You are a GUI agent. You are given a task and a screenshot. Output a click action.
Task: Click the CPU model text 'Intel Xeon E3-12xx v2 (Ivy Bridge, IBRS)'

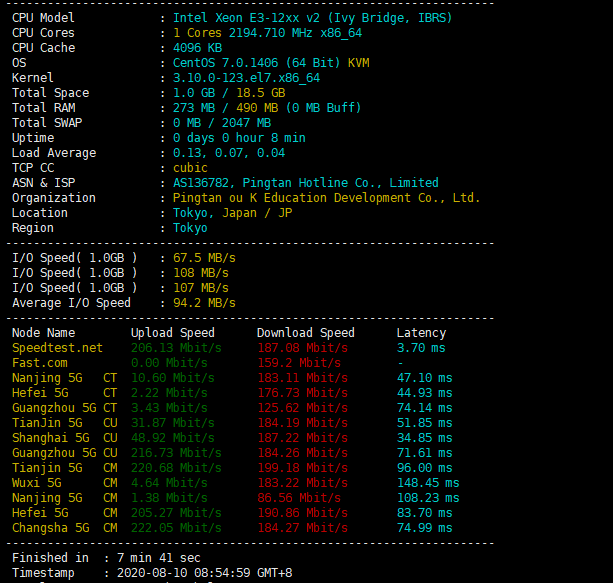[x=312, y=18]
